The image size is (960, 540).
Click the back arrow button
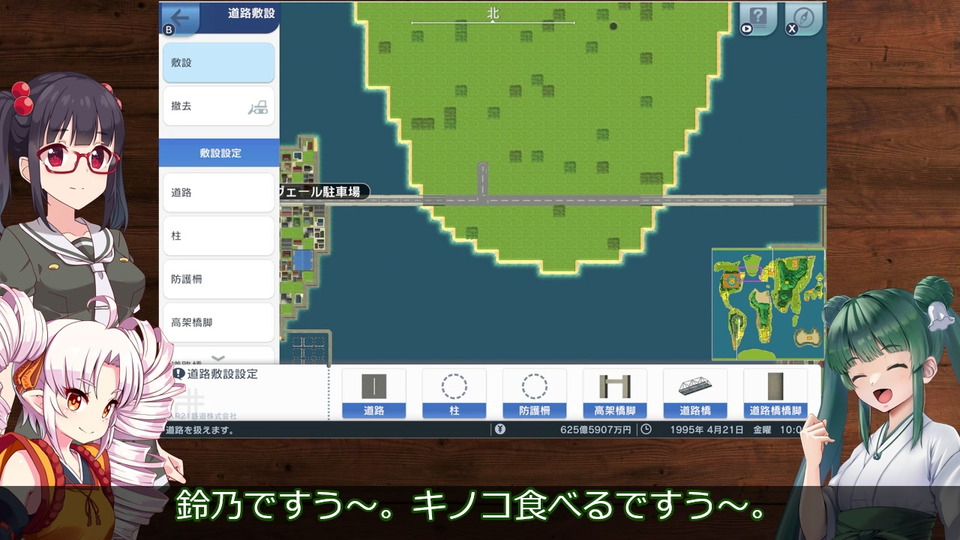click(179, 18)
